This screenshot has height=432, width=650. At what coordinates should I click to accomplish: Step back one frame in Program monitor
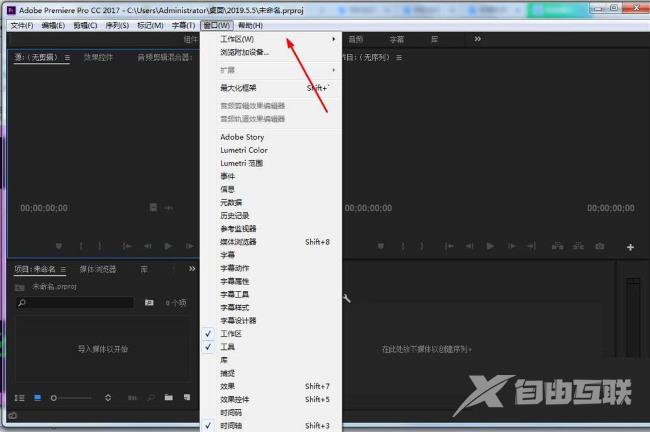click(469, 246)
